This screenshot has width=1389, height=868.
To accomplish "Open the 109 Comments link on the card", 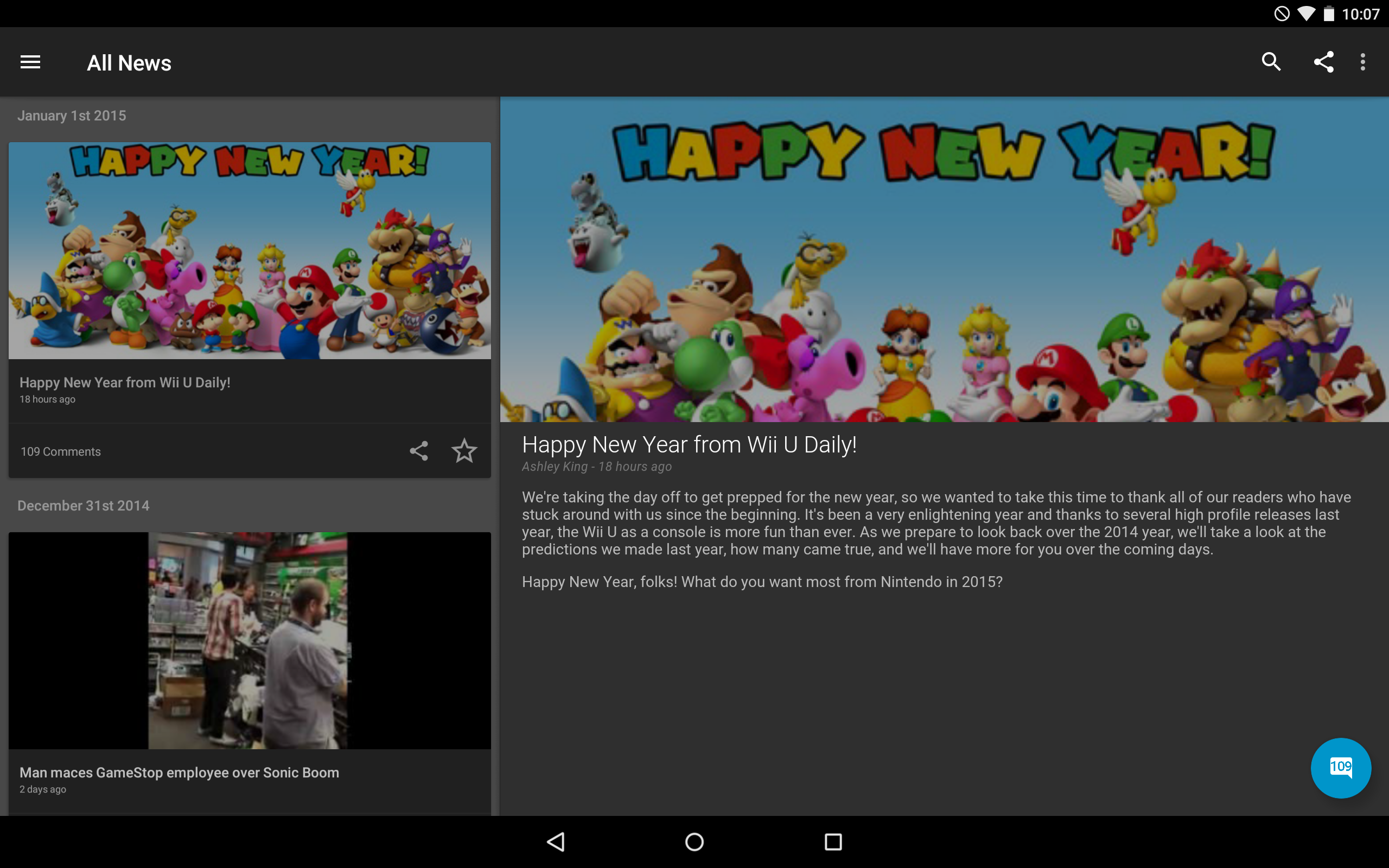I will point(61,452).
